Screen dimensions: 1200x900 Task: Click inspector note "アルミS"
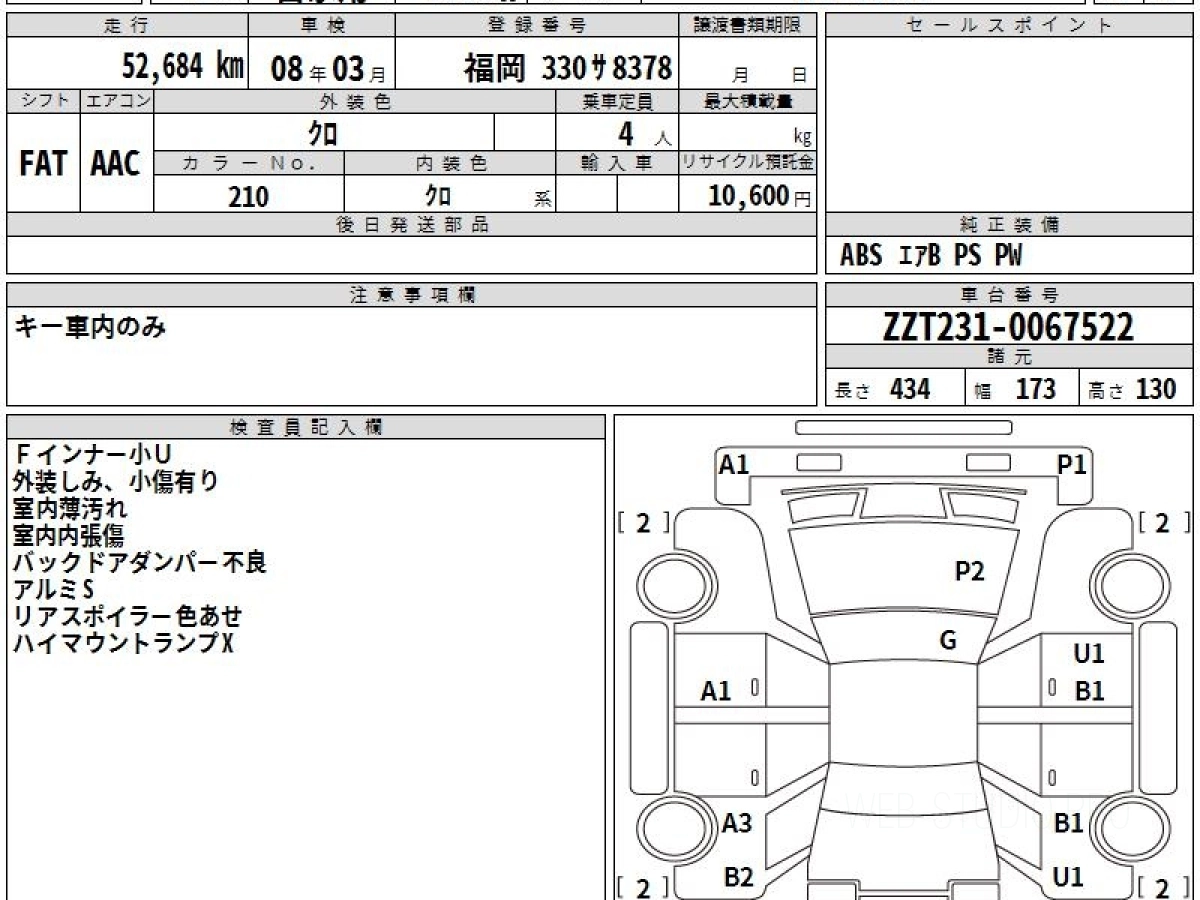pyautogui.click(x=53, y=589)
